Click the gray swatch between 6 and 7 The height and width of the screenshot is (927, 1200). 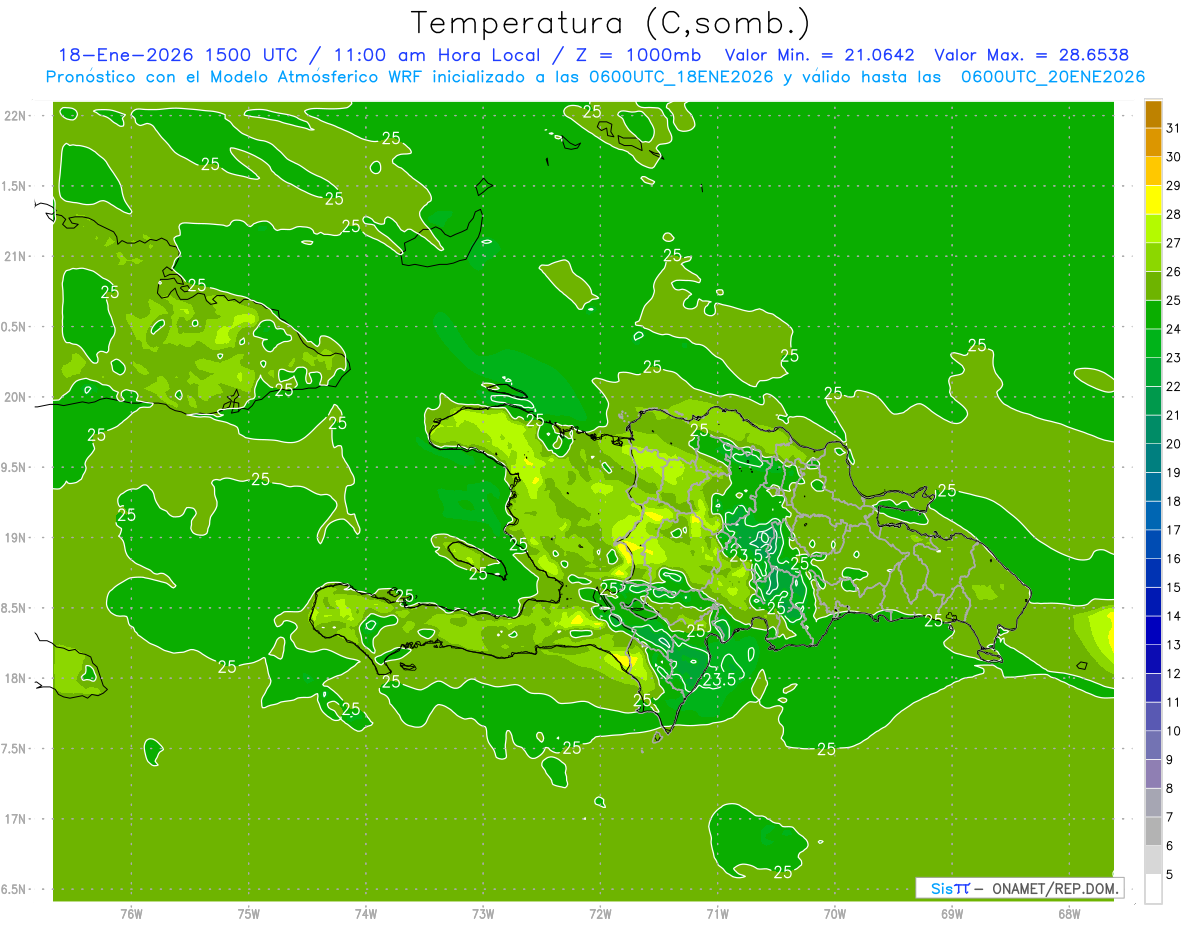(1153, 831)
